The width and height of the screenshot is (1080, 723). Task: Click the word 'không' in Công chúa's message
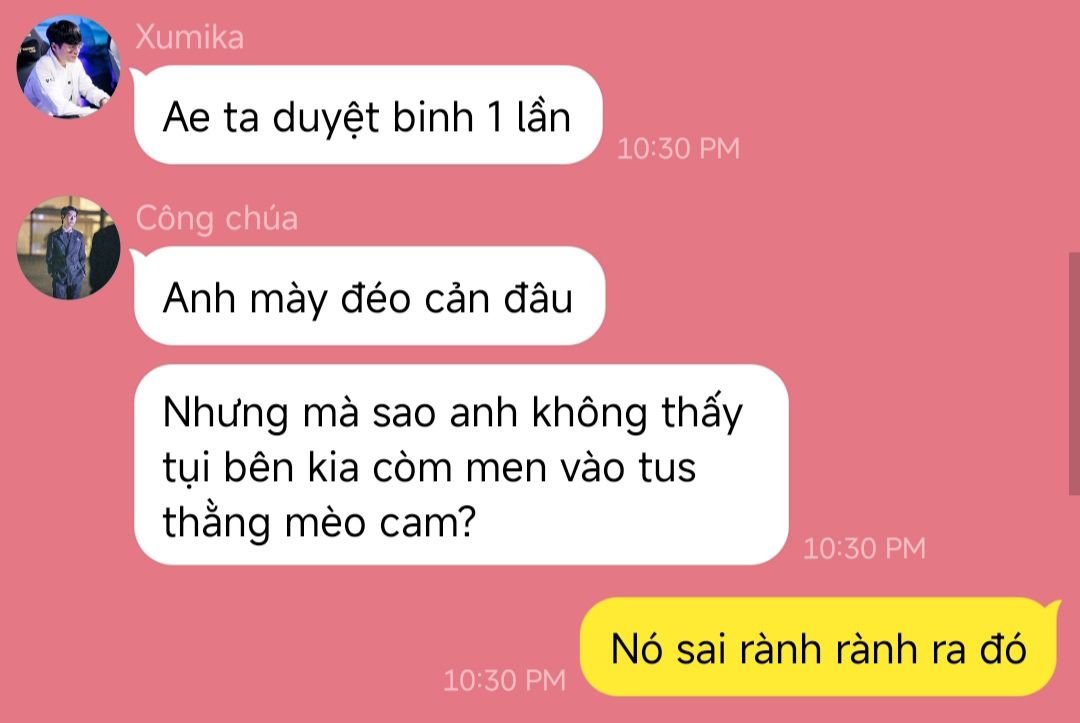[590, 415]
